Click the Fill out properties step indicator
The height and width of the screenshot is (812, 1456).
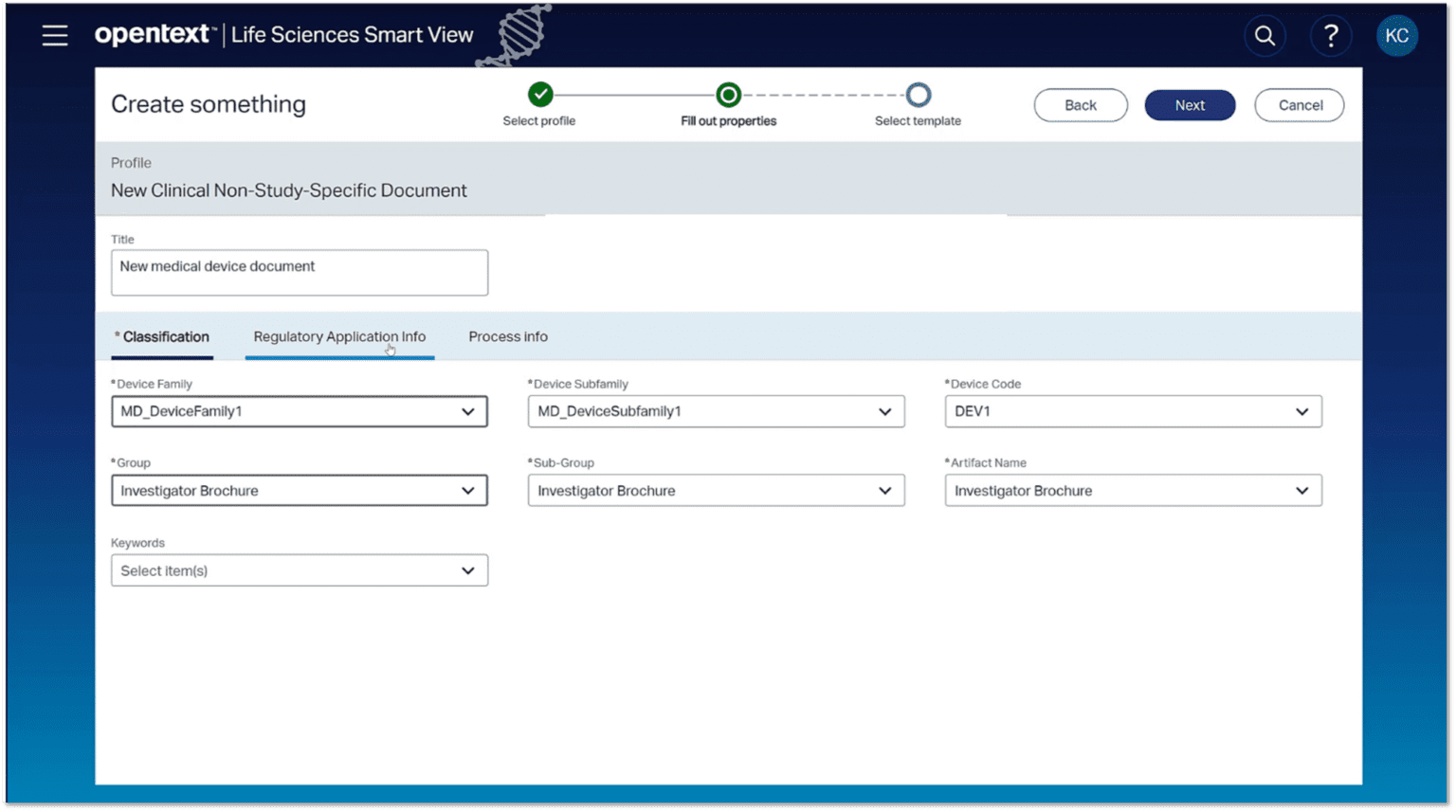coord(728,95)
